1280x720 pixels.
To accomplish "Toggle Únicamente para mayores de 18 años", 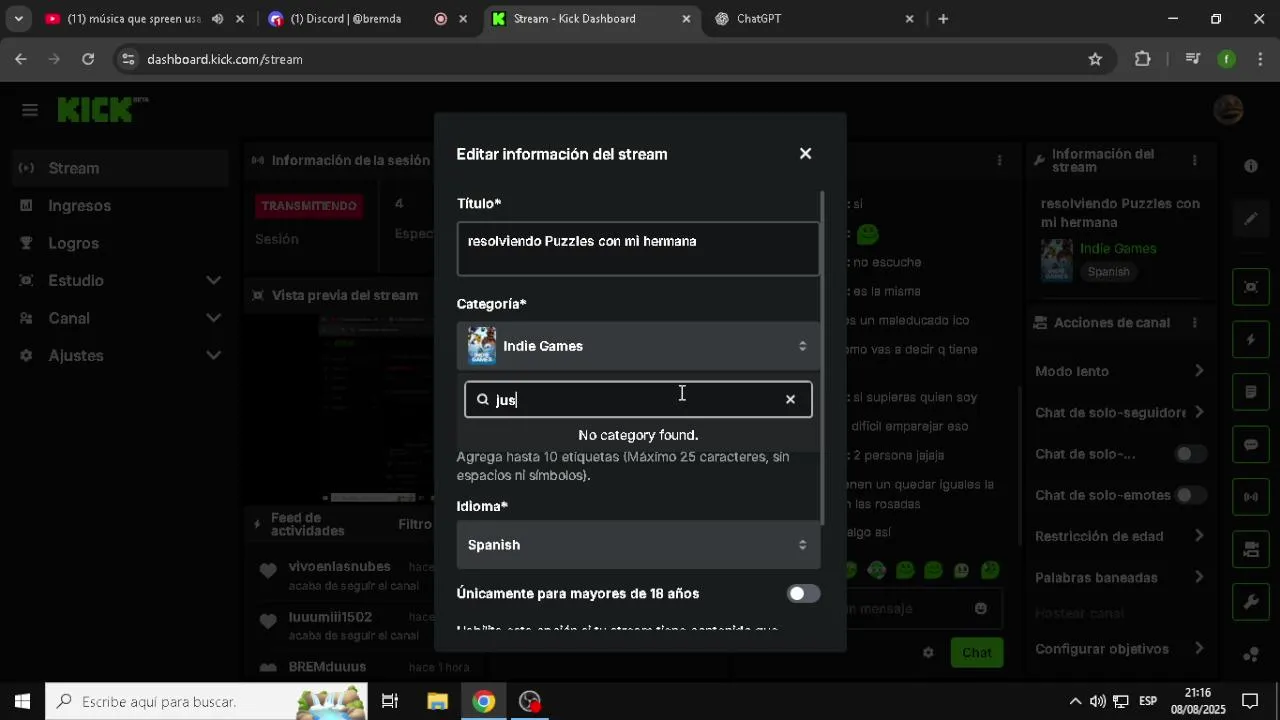I will (803, 594).
